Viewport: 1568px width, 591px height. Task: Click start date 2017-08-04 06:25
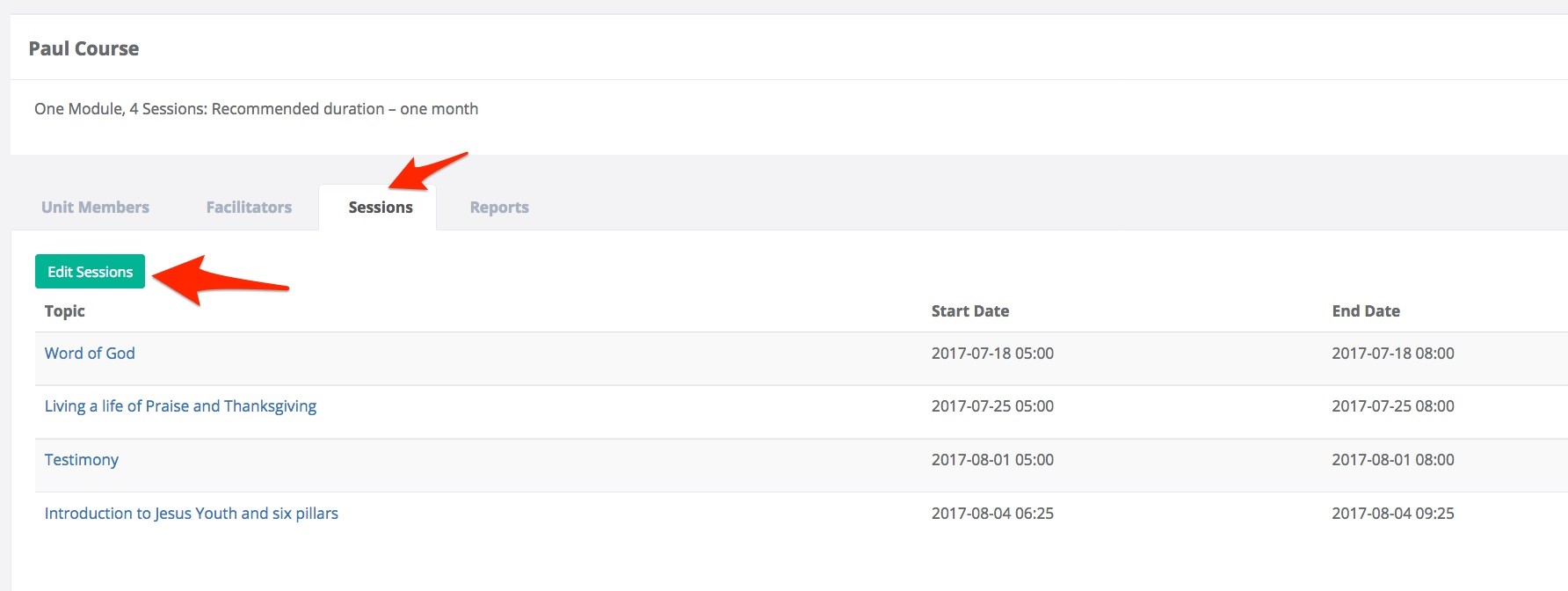tap(992, 514)
